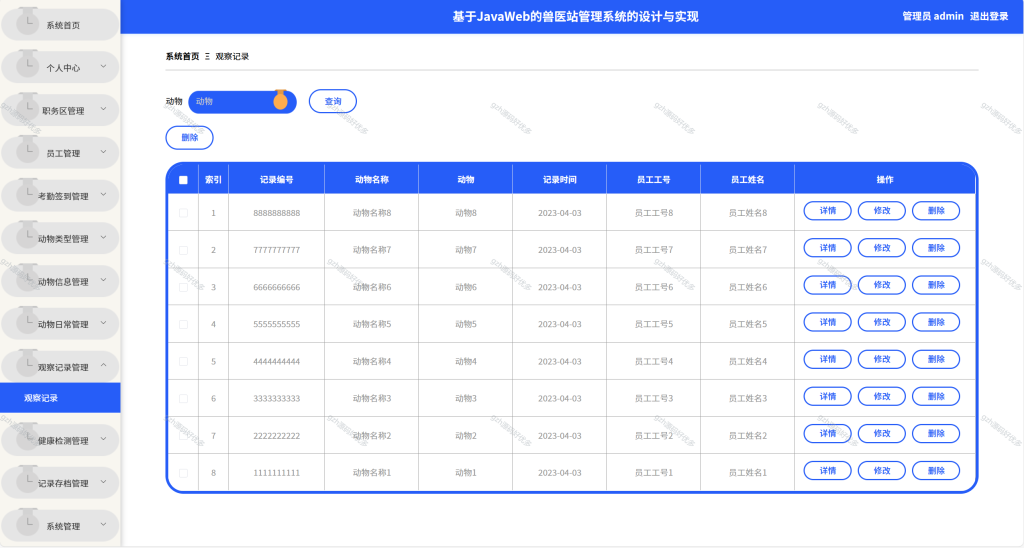Toggle the select-all checkbox in table header
This screenshot has width=1024, height=548.
[x=184, y=180]
